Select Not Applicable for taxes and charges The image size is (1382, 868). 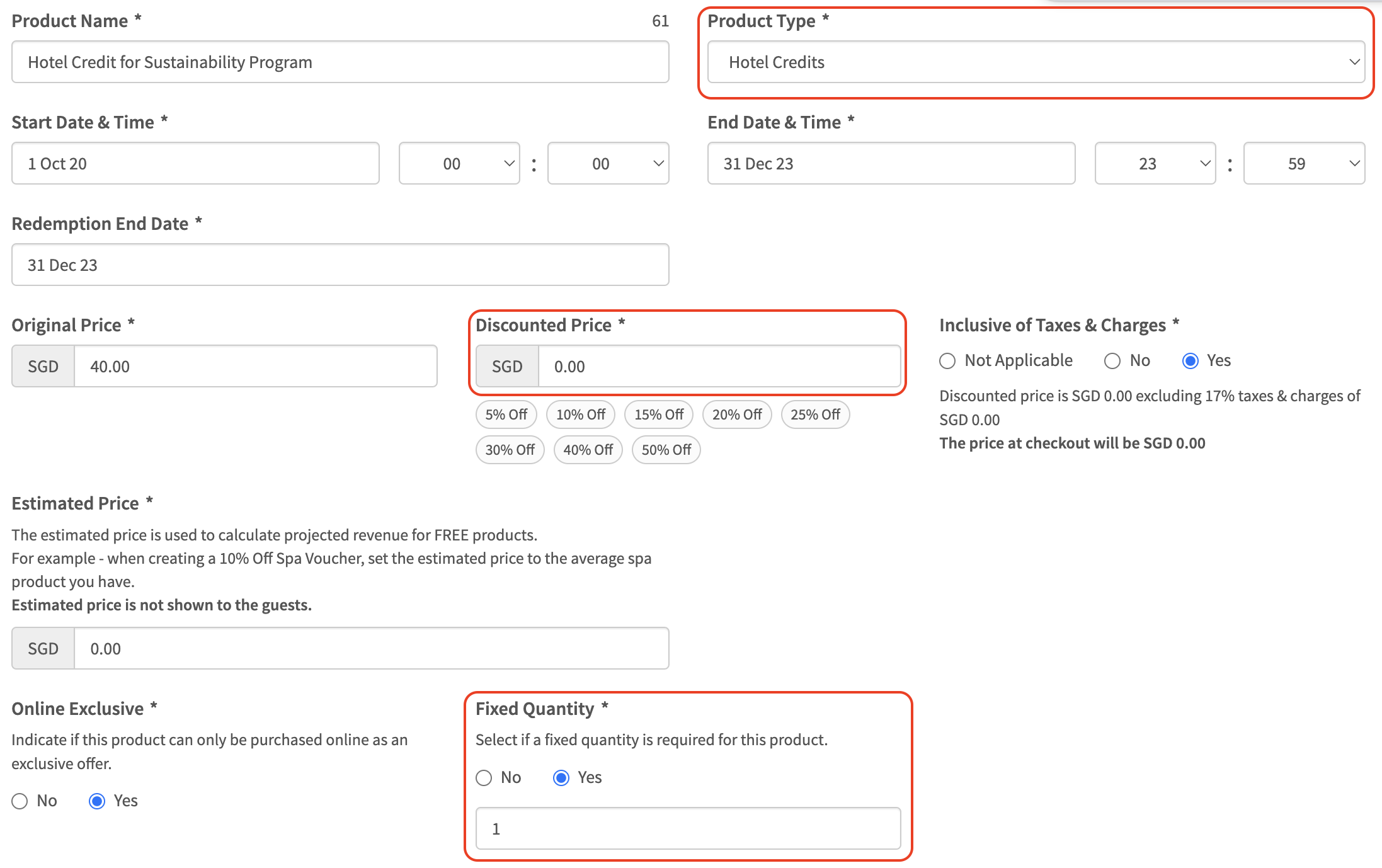(x=947, y=361)
